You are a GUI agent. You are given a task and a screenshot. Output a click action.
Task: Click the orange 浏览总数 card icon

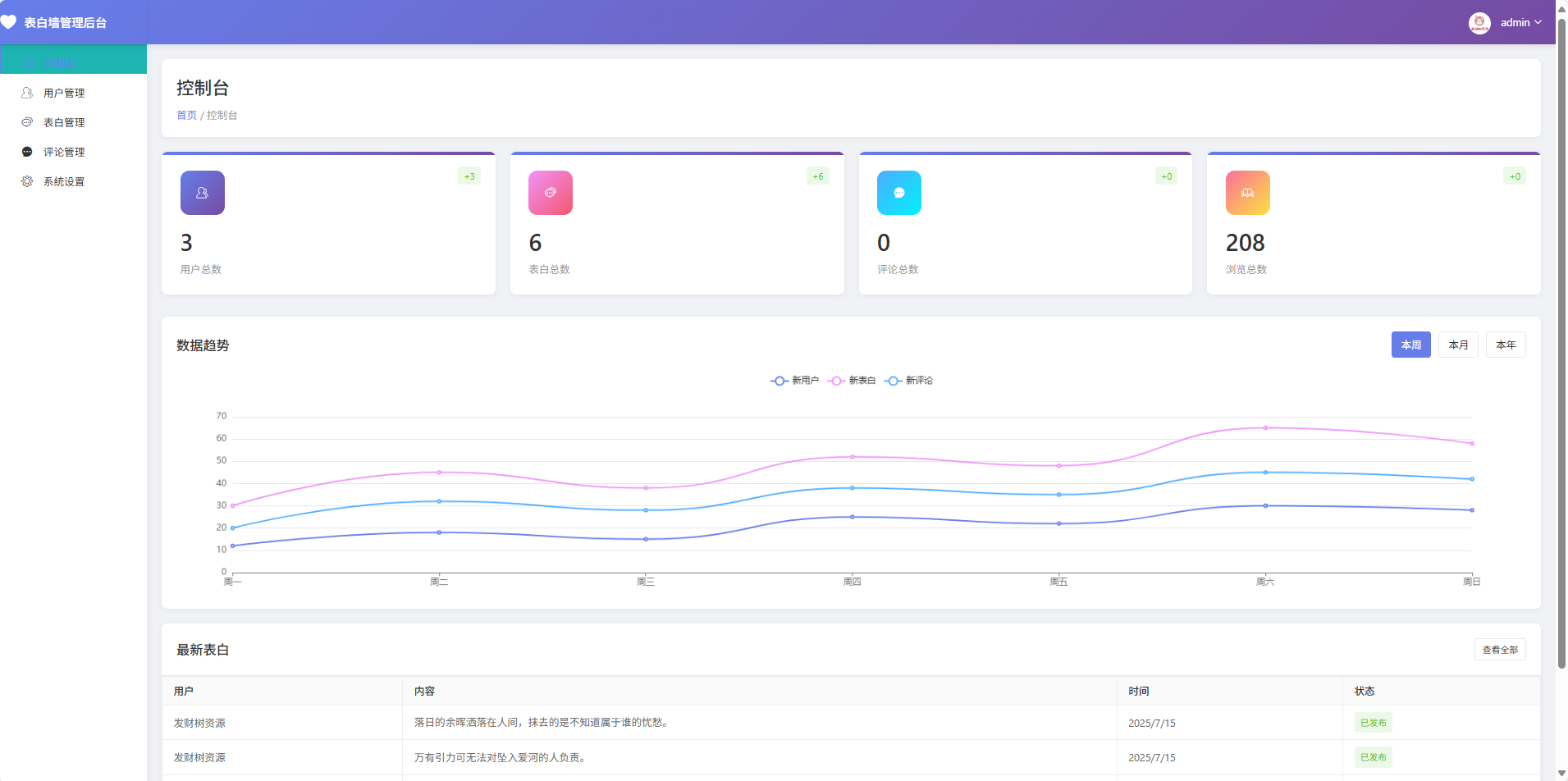(x=1247, y=193)
